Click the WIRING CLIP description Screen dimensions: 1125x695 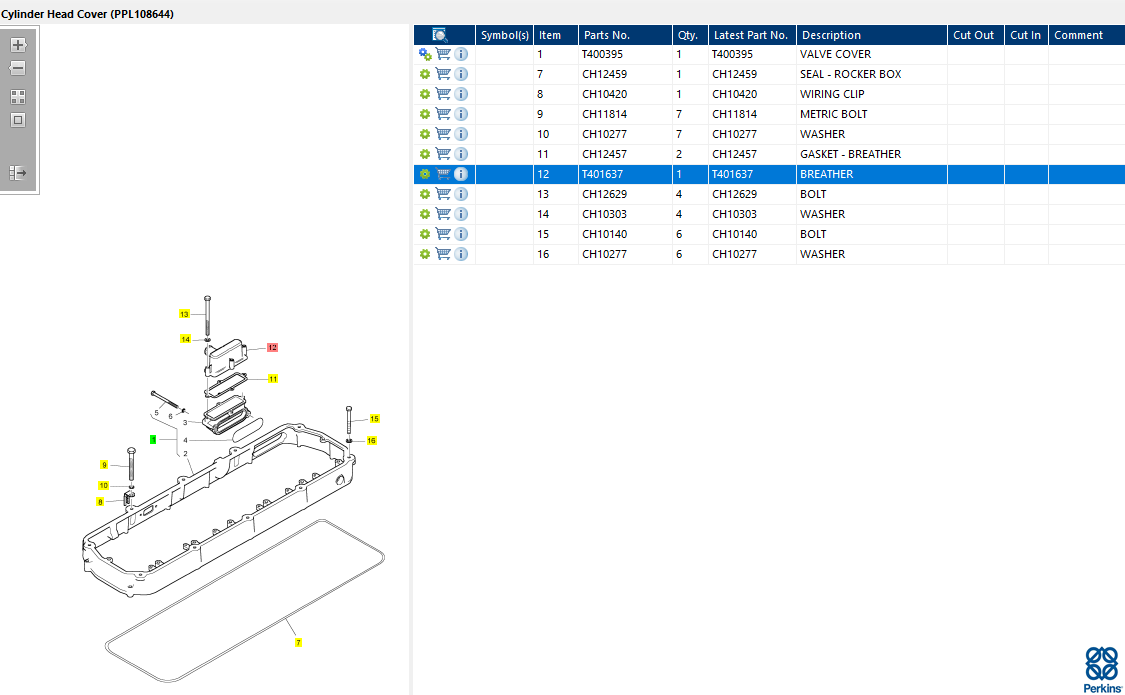click(832, 95)
